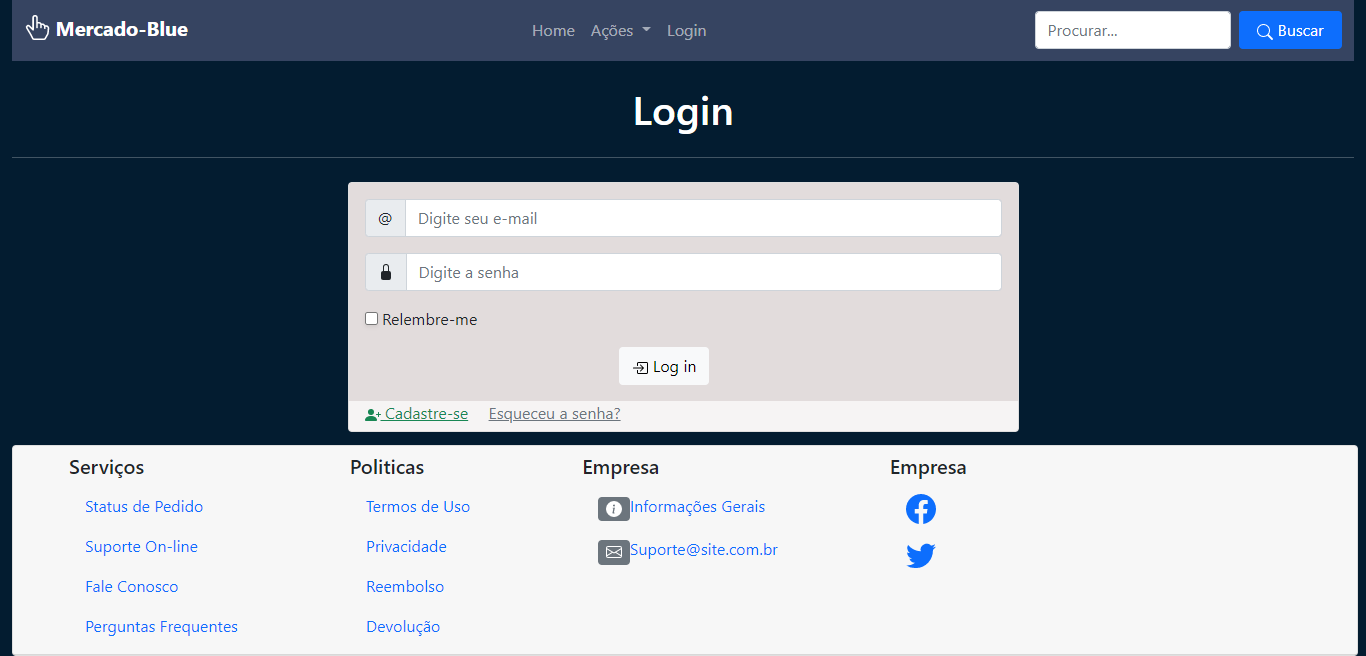Select Home in the navigation bar
This screenshot has height=656, width=1366.
(x=553, y=30)
